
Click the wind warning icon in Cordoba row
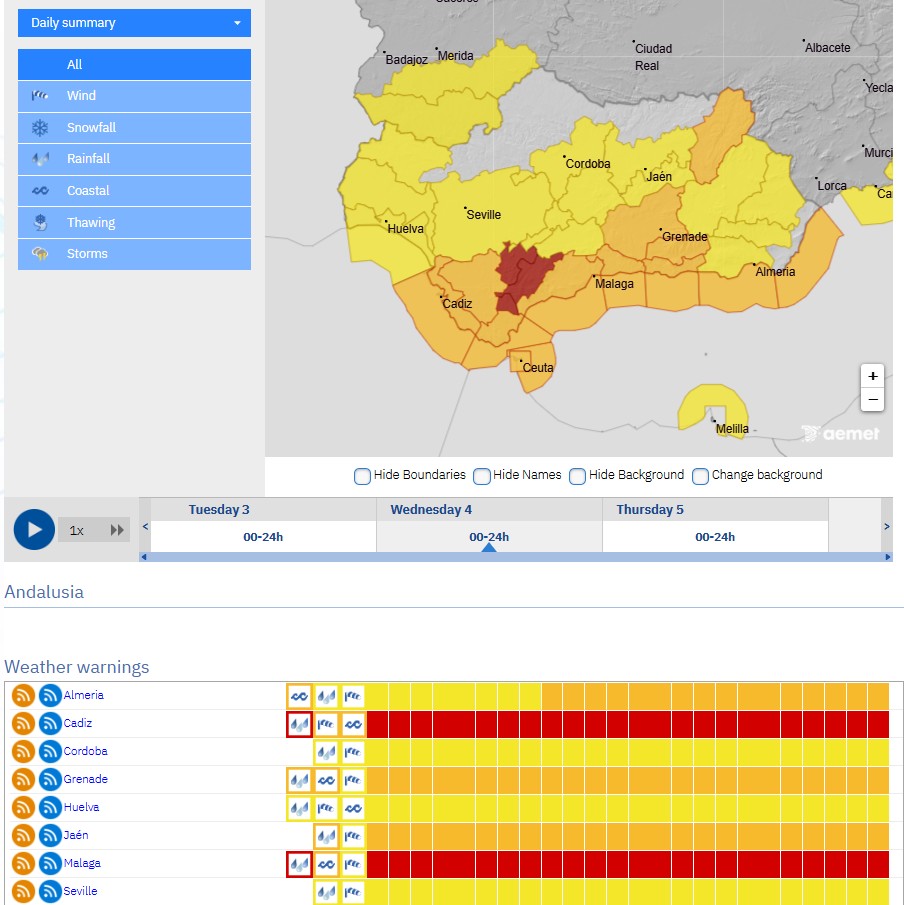pyautogui.click(x=353, y=751)
